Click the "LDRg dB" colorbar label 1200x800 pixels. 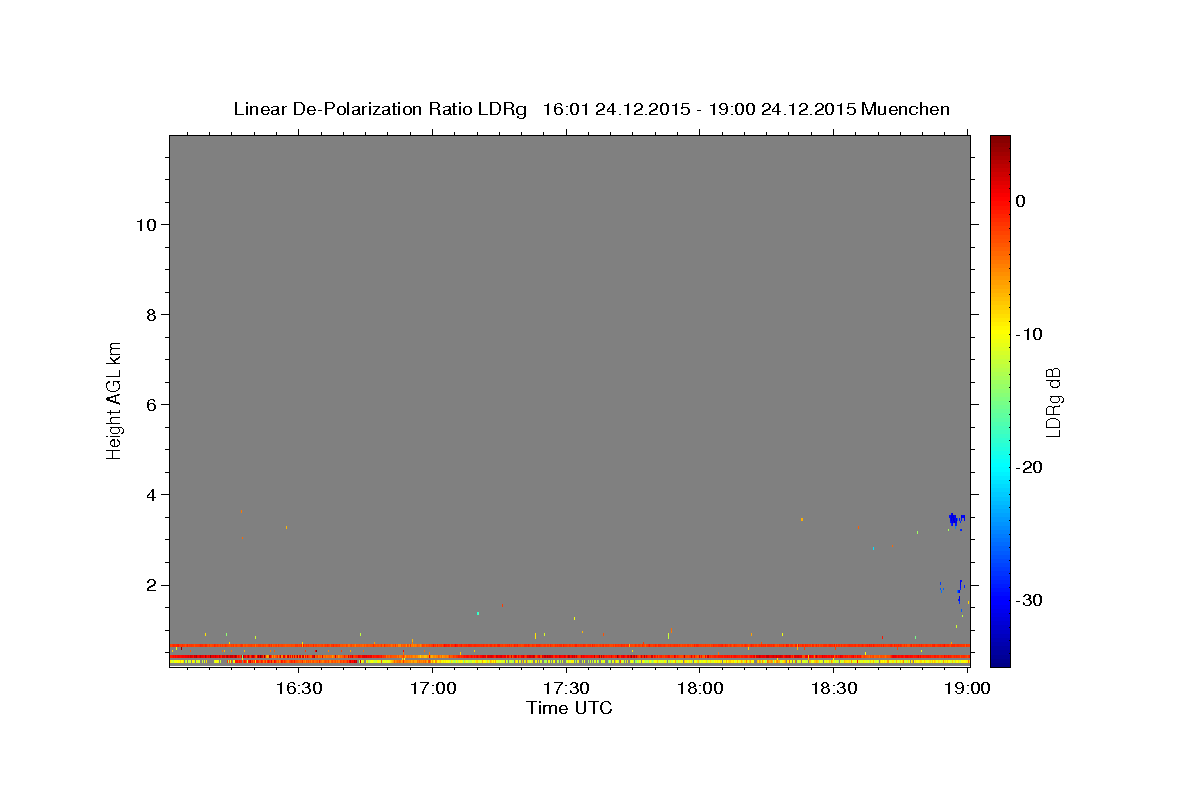(1052, 402)
